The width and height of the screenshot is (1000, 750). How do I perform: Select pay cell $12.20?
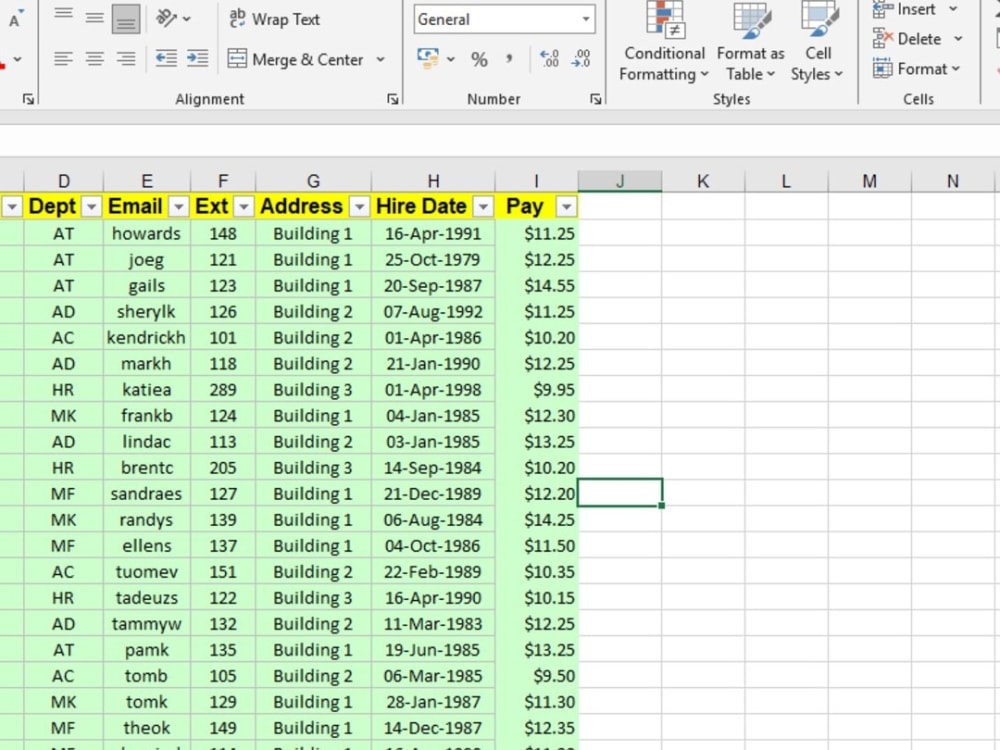click(x=536, y=494)
